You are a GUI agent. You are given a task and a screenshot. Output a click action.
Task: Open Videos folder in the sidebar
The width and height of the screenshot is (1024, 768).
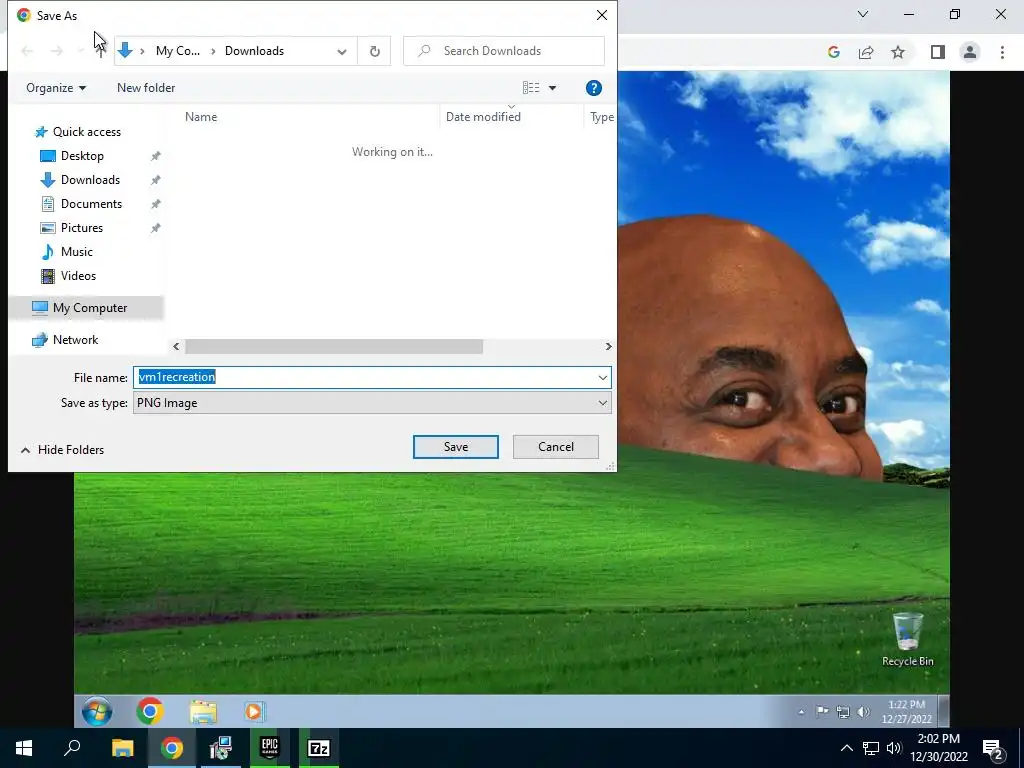point(78,276)
